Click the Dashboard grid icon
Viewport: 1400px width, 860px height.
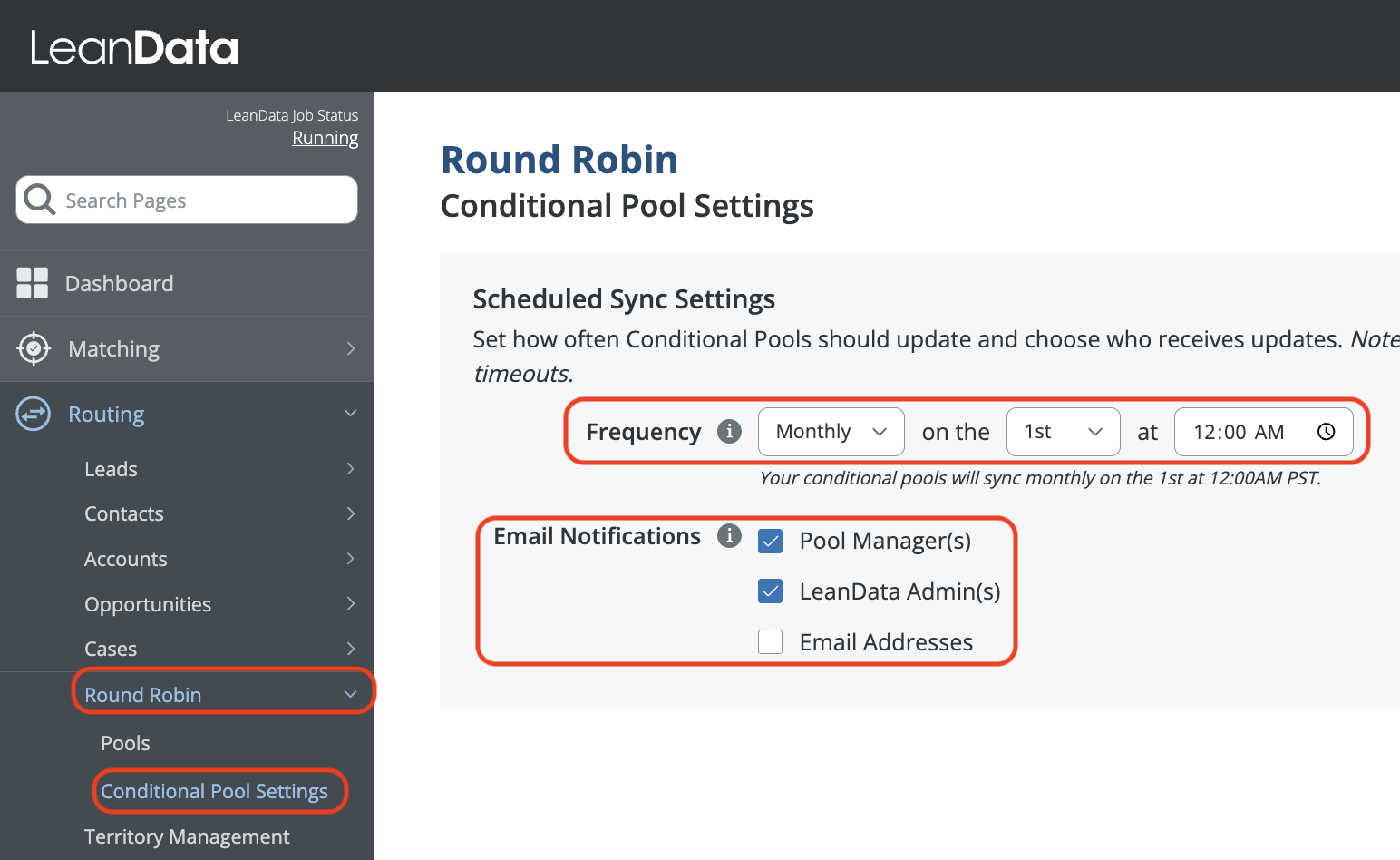click(33, 283)
